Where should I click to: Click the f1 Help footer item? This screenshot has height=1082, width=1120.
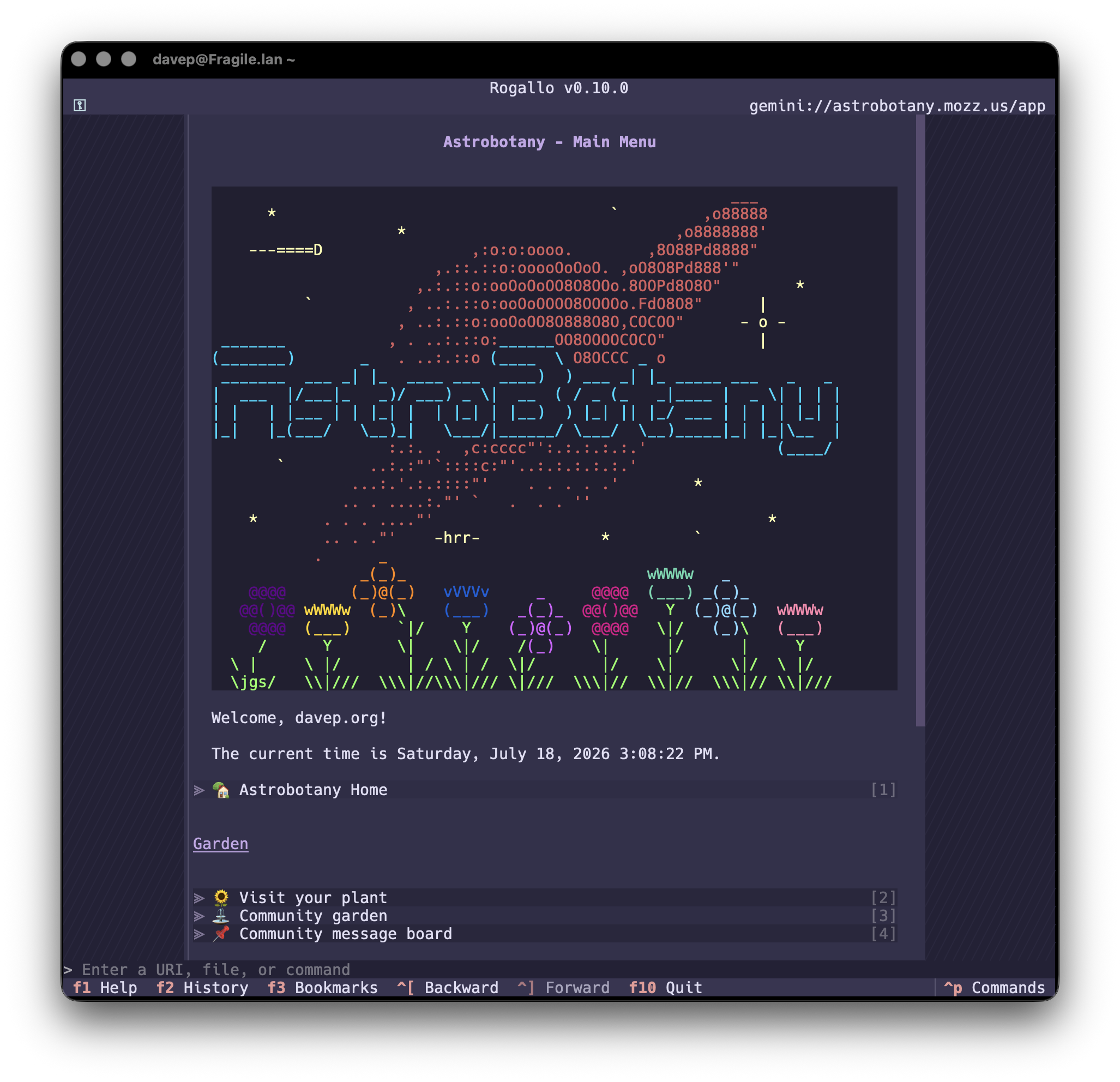tap(105, 988)
